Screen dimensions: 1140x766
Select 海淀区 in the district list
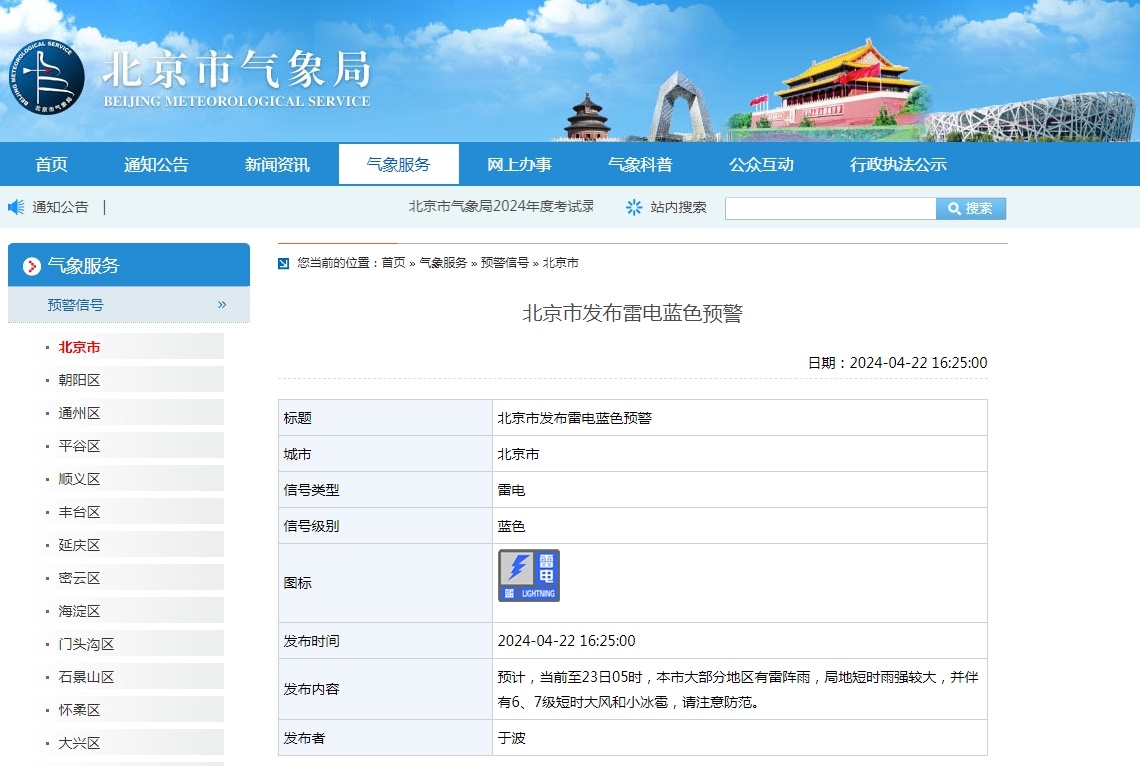pos(79,611)
